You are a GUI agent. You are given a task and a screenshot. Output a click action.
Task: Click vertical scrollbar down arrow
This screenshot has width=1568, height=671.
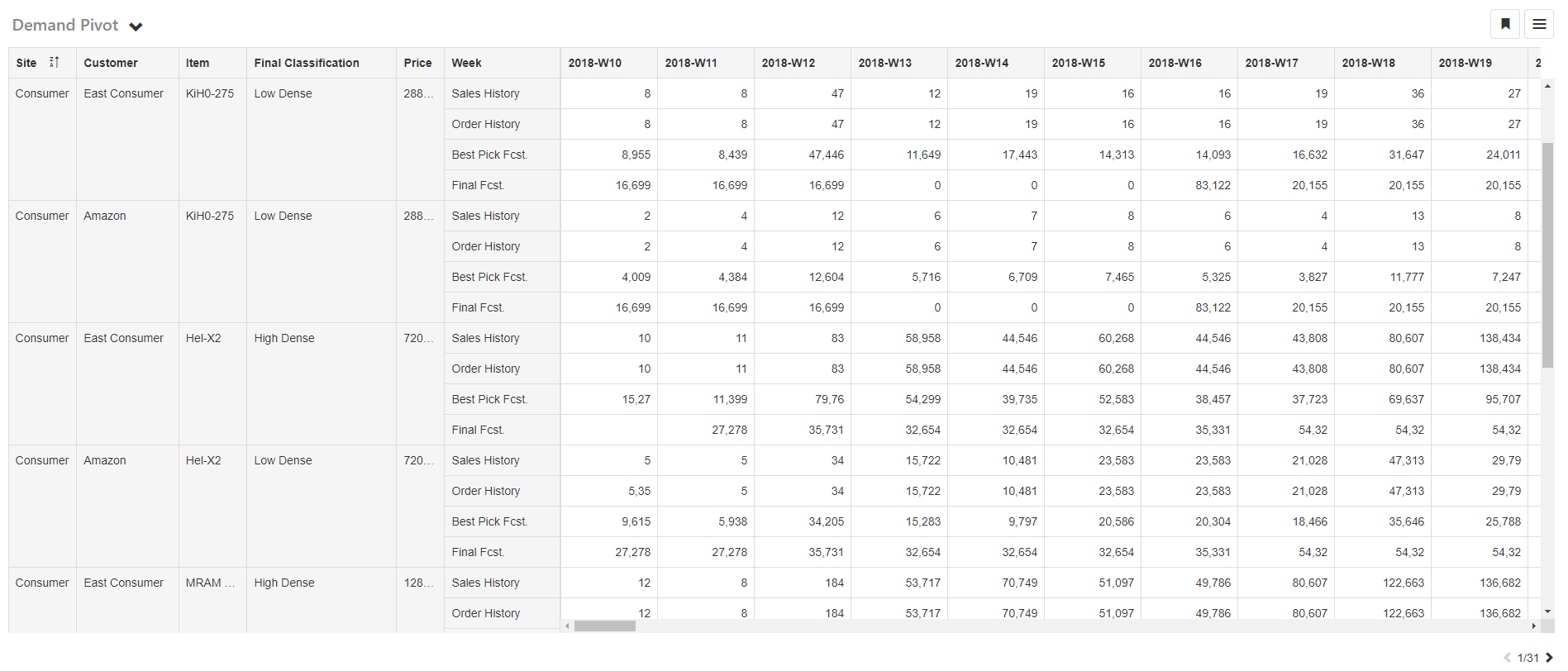1548,612
